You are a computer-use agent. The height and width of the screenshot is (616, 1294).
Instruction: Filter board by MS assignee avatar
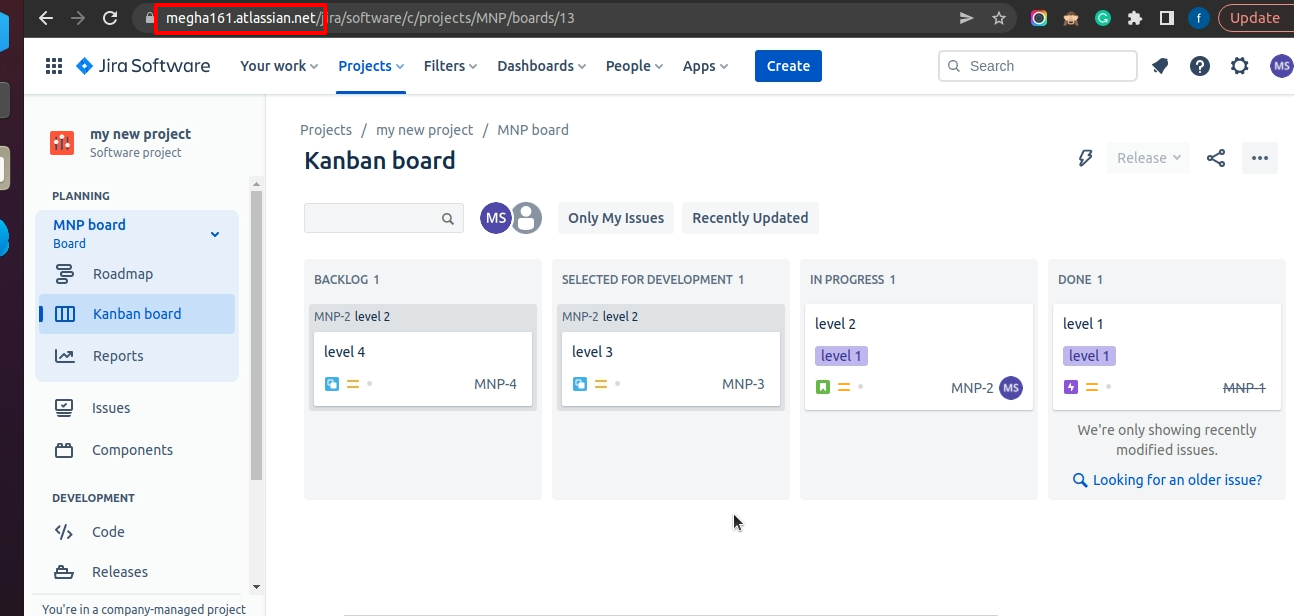(496, 218)
